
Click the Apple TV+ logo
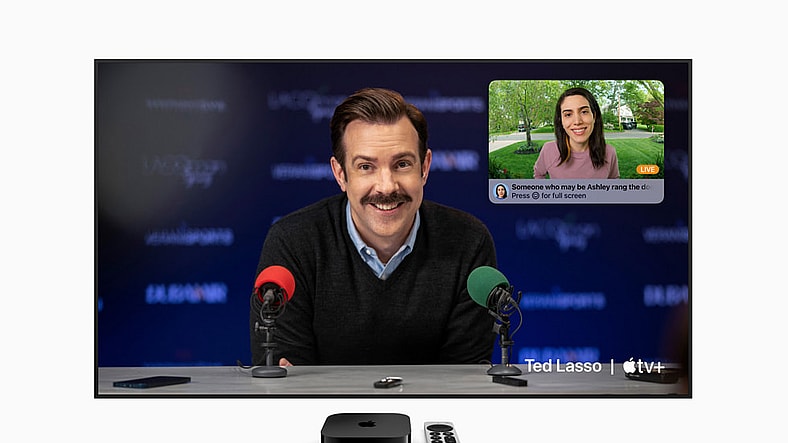pos(648,366)
